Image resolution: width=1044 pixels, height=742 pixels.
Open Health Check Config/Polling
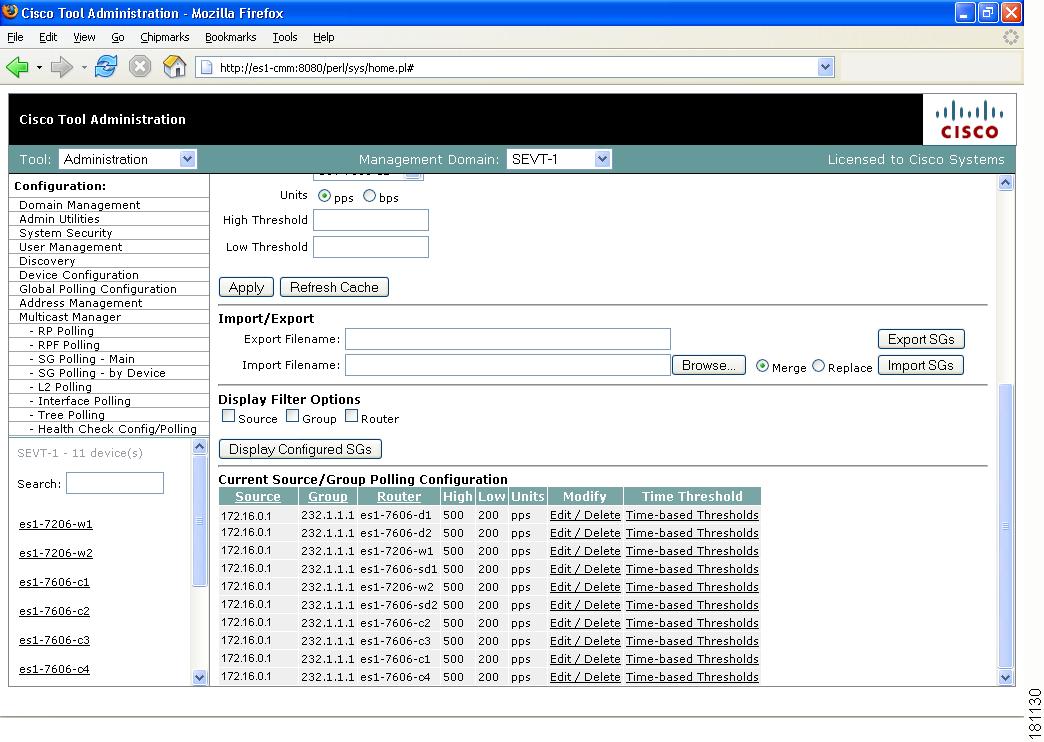pyautogui.click(x=117, y=429)
